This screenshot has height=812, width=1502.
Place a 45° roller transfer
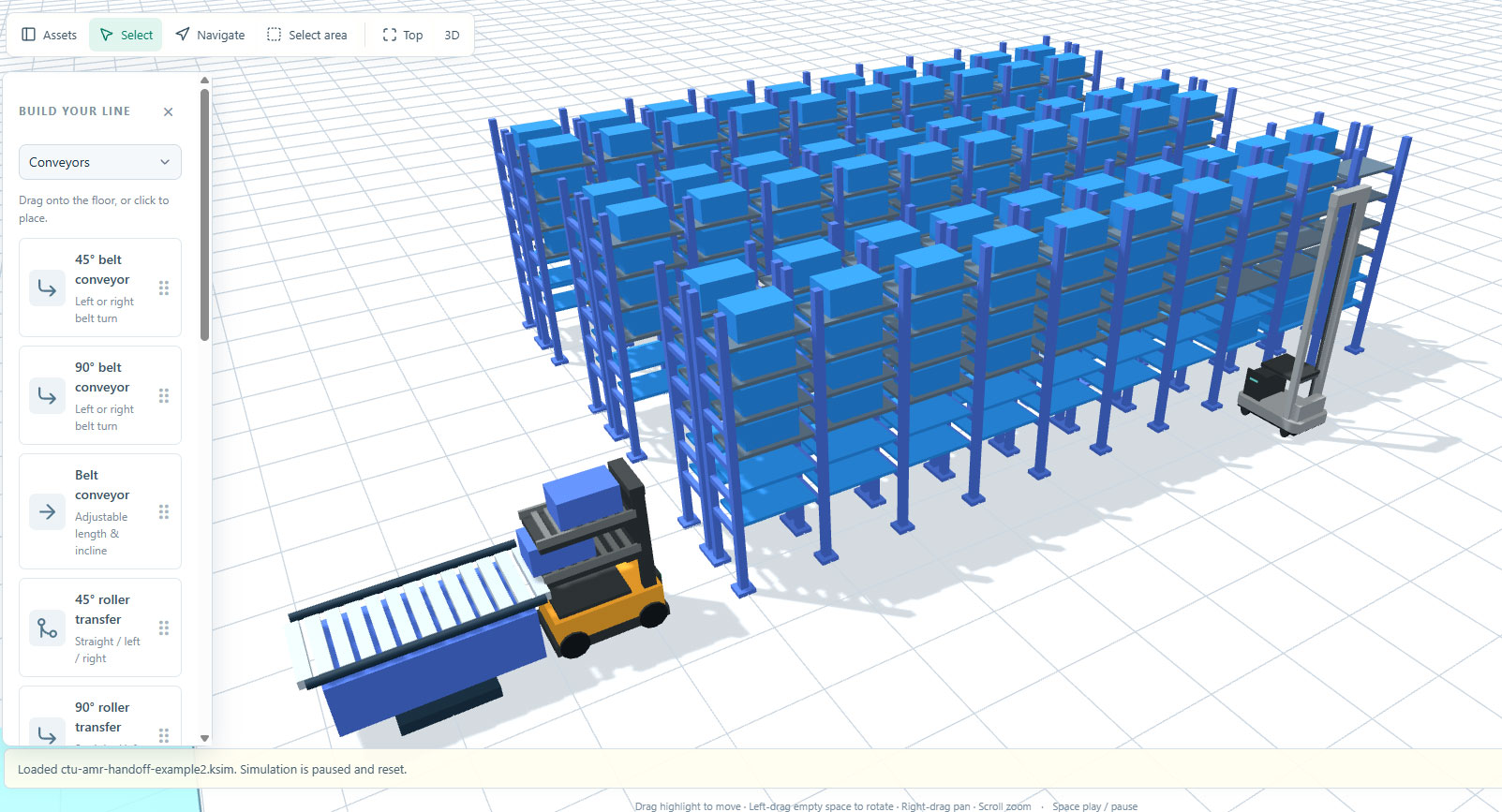coord(100,627)
